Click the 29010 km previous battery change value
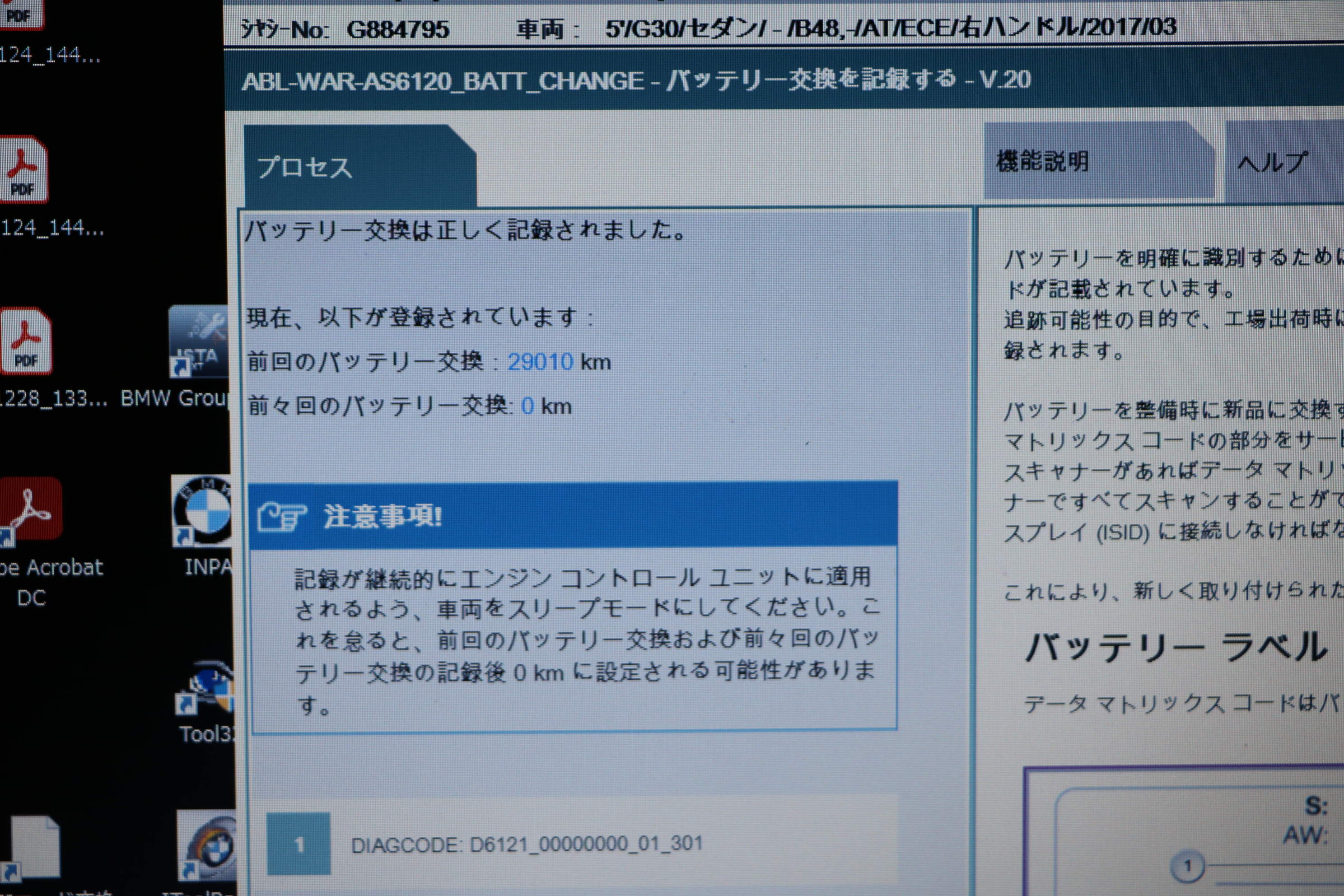1344x896 pixels. coord(559,362)
